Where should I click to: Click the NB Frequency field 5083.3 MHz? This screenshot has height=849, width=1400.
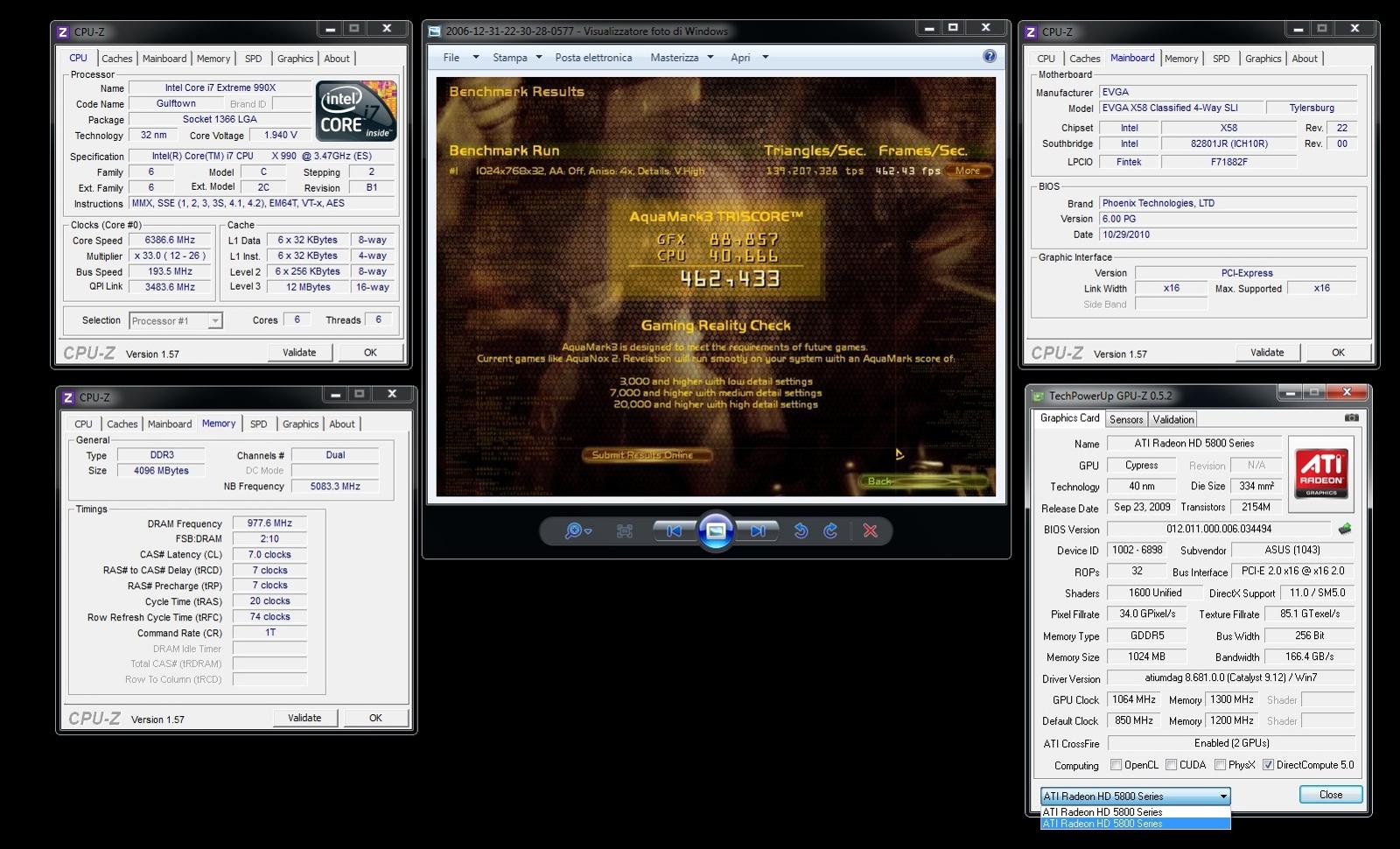(335, 487)
